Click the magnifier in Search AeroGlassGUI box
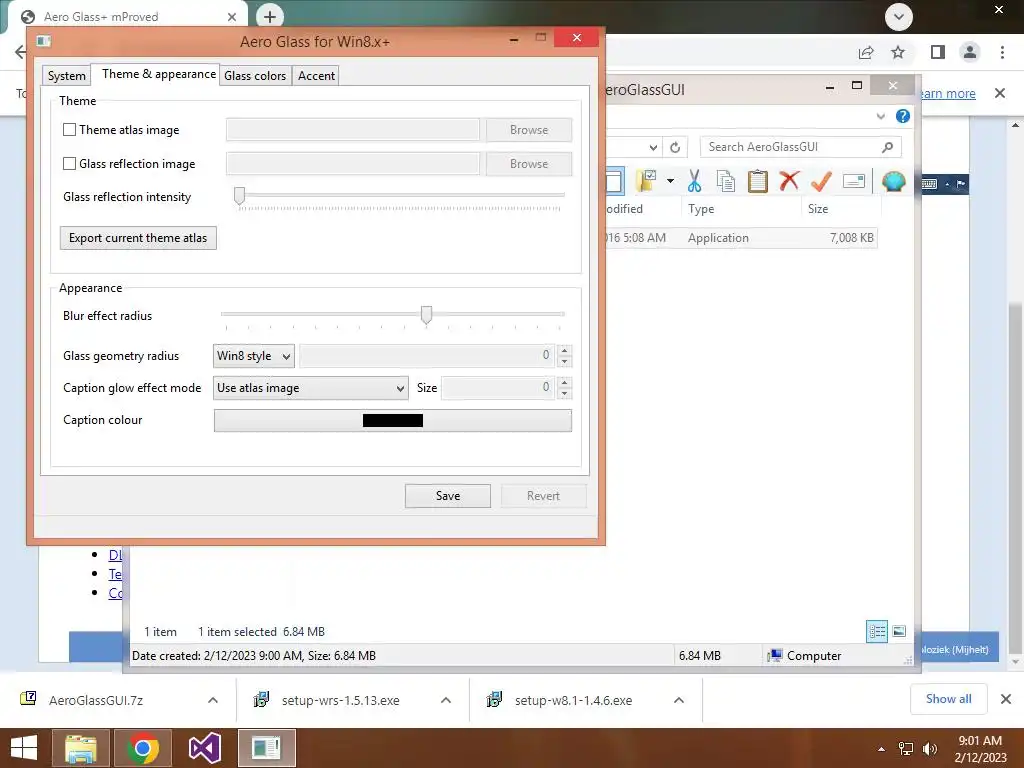1024x768 pixels. click(x=887, y=147)
